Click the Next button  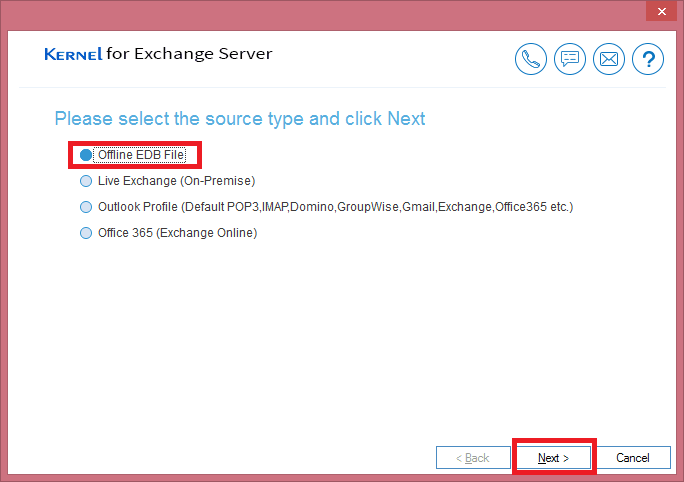point(554,458)
